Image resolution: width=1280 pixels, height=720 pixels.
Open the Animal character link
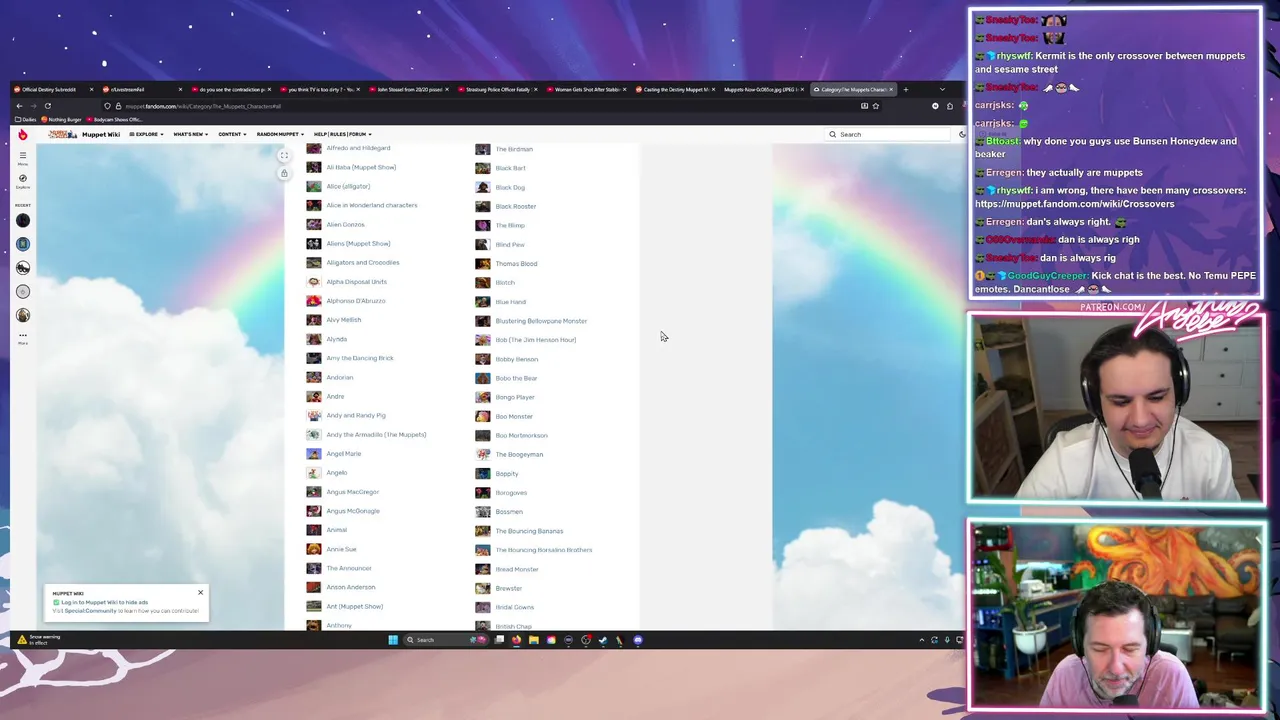(x=336, y=530)
